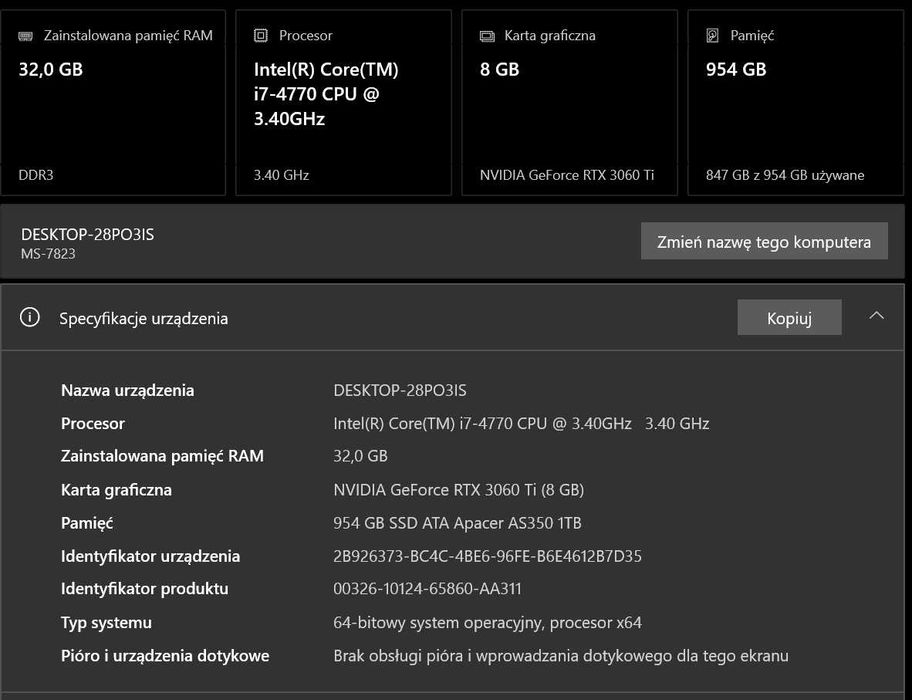This screenshot has width=912, height=700.
Task: Select the Procesor row label in specifications
Action: (x=93, y=423)
